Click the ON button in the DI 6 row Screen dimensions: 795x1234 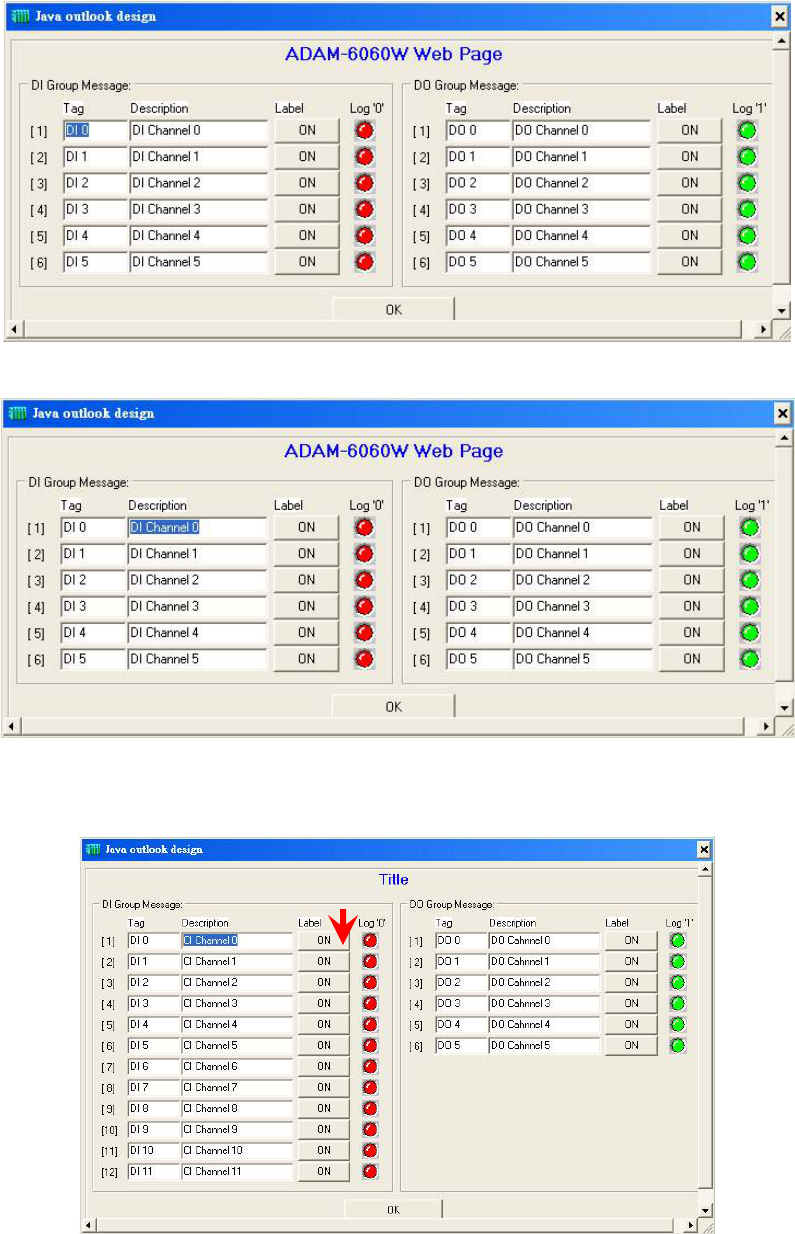(324, 1066)
